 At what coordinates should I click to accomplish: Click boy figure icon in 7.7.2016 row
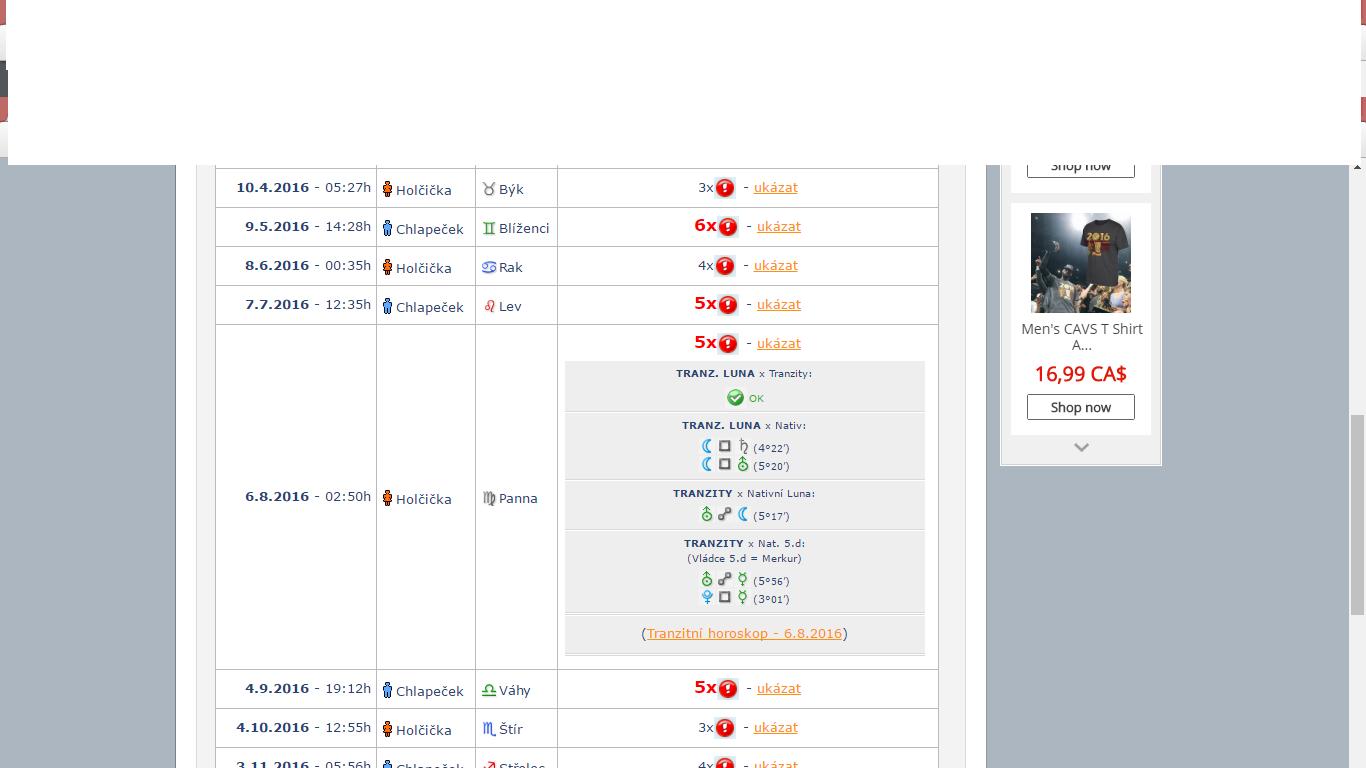coord(387,306)
